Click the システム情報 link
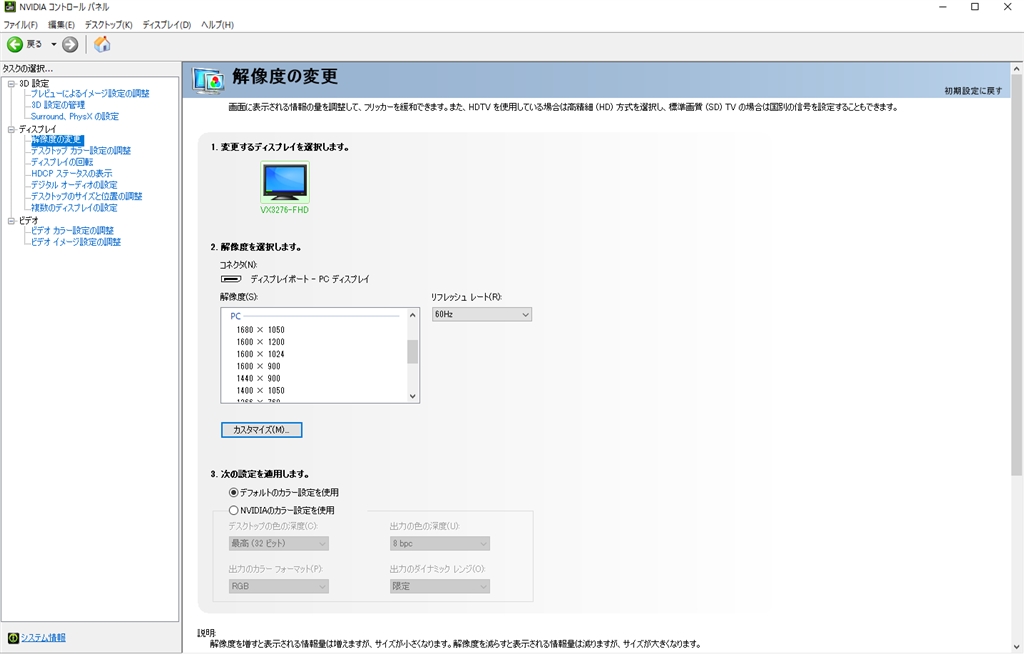Image resolution: width=1024 pixels, height=654 pixels. tap(43, 638)
